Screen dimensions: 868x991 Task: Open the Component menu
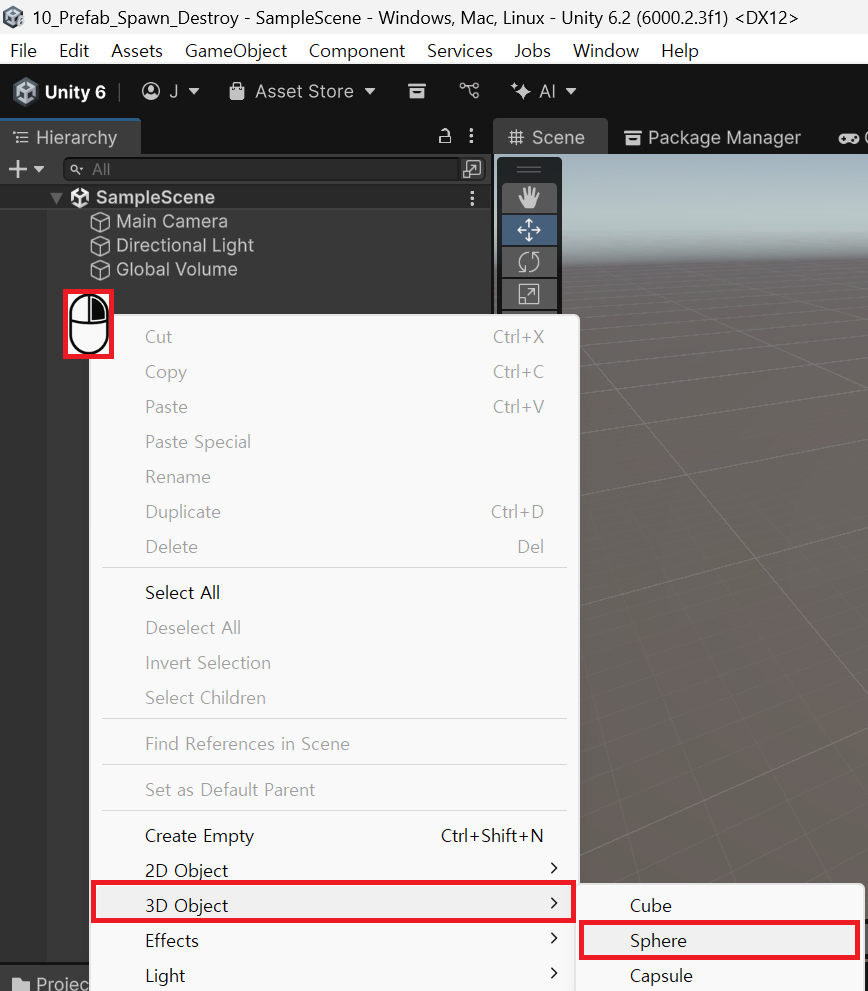(357, 51)
